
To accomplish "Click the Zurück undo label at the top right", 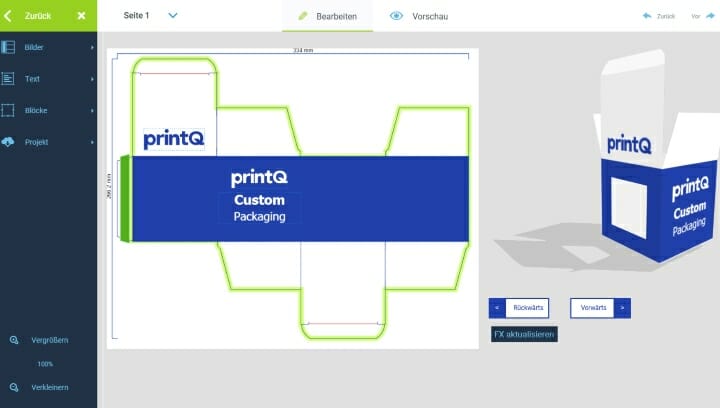I will click(x=666, y=16).
